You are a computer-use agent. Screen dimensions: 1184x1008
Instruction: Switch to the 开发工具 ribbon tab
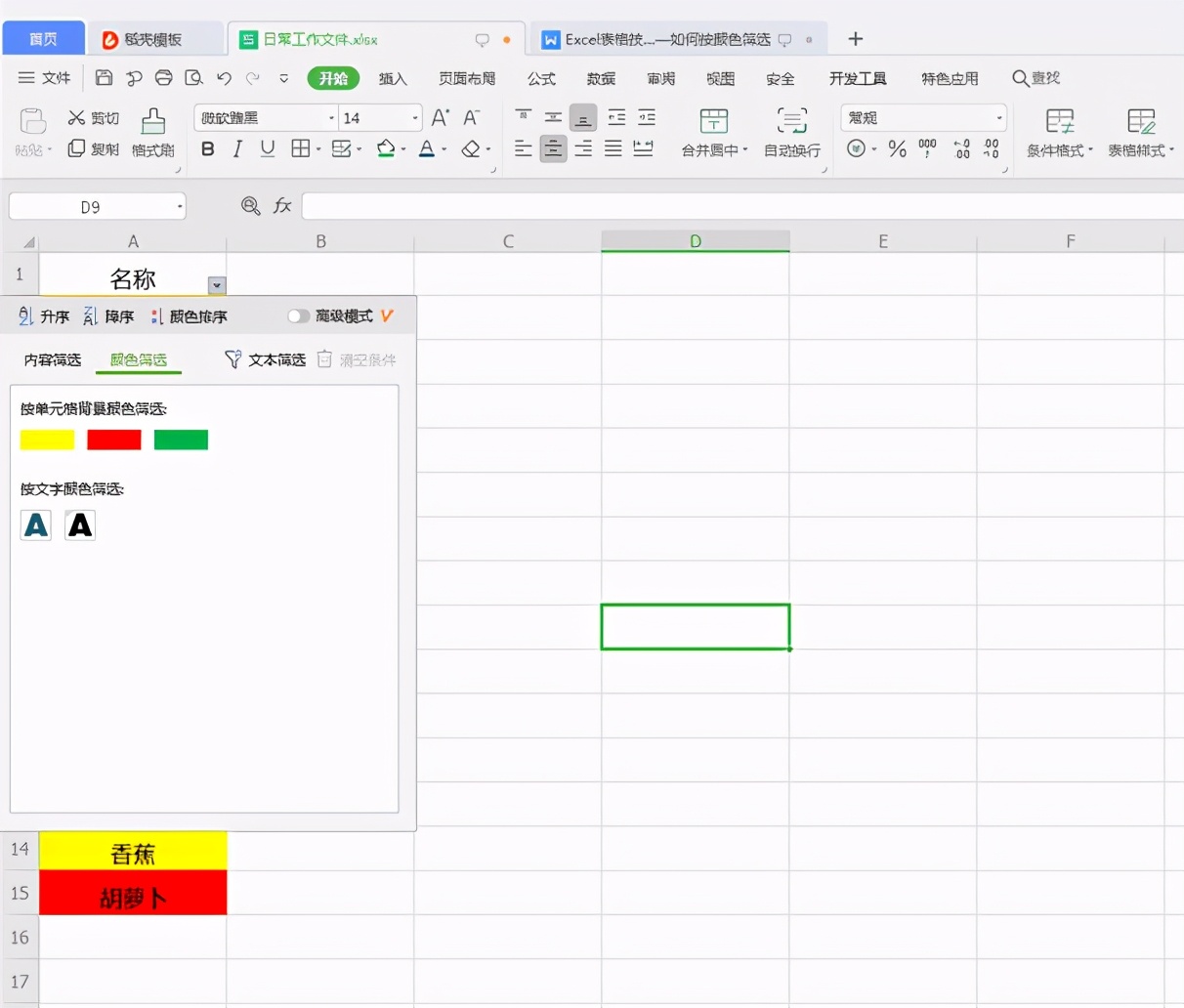tap(858, 78)
